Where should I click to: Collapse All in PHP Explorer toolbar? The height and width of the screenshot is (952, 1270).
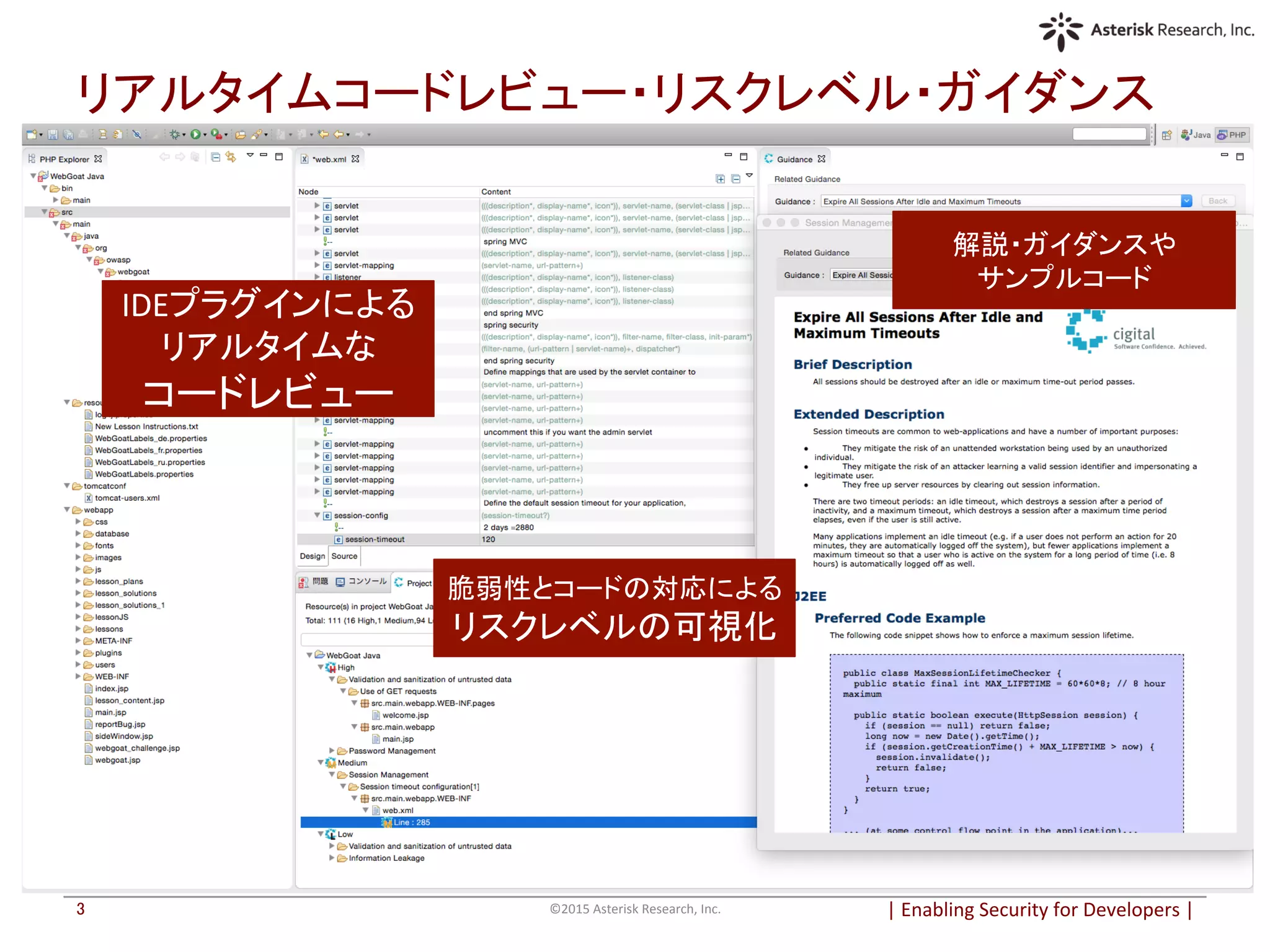tap(215, 157)
